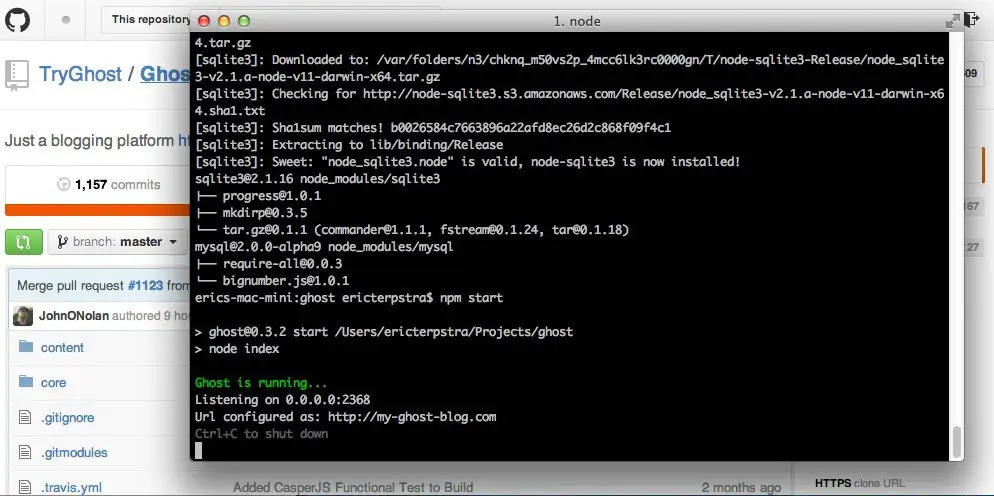Open the TryGhost owner link
The height and width of the screenshot is (496, 994).
click(x=80, y=74)
